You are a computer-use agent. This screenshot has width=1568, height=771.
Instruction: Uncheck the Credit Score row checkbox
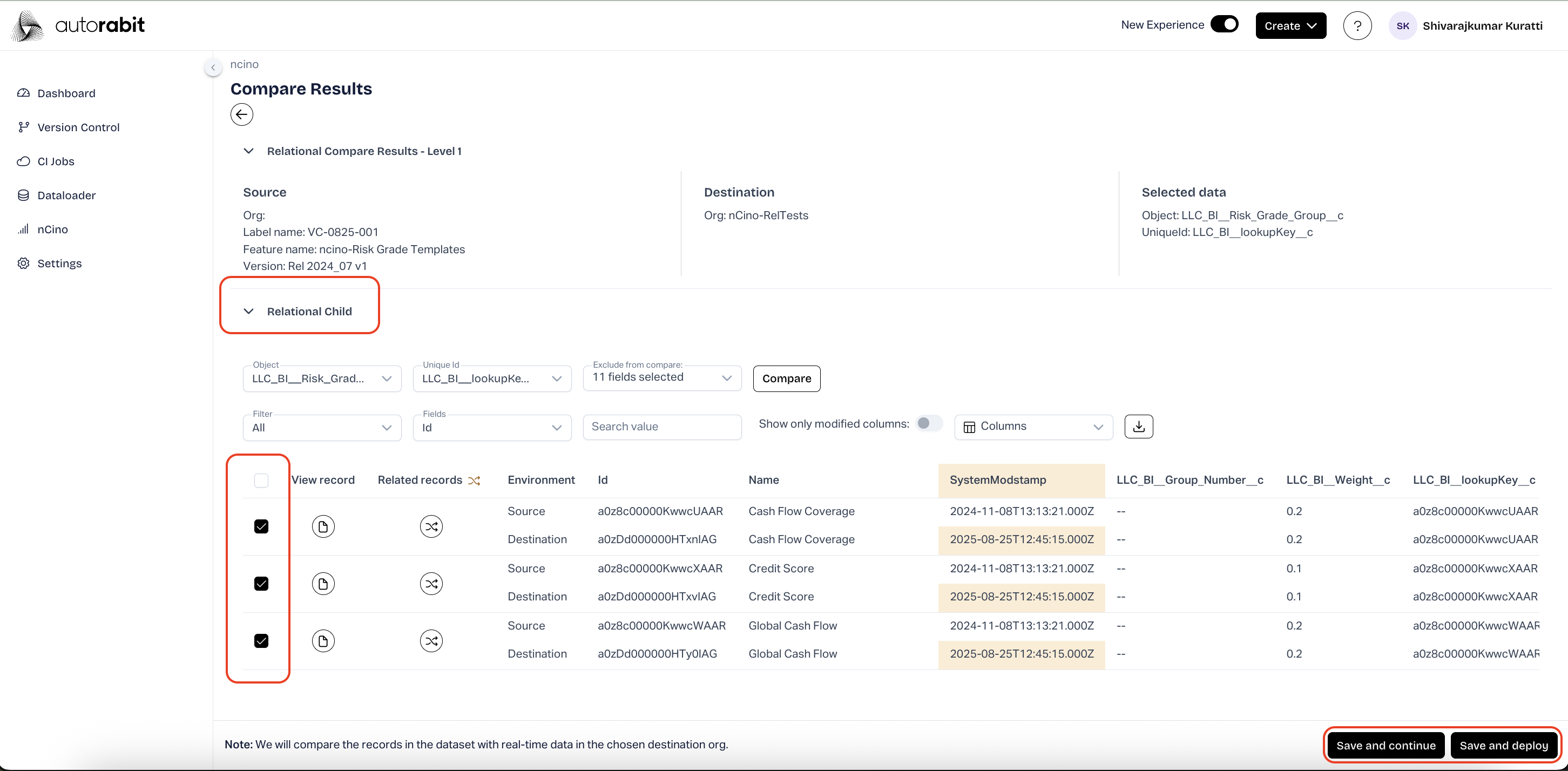(x=261, y=584)
